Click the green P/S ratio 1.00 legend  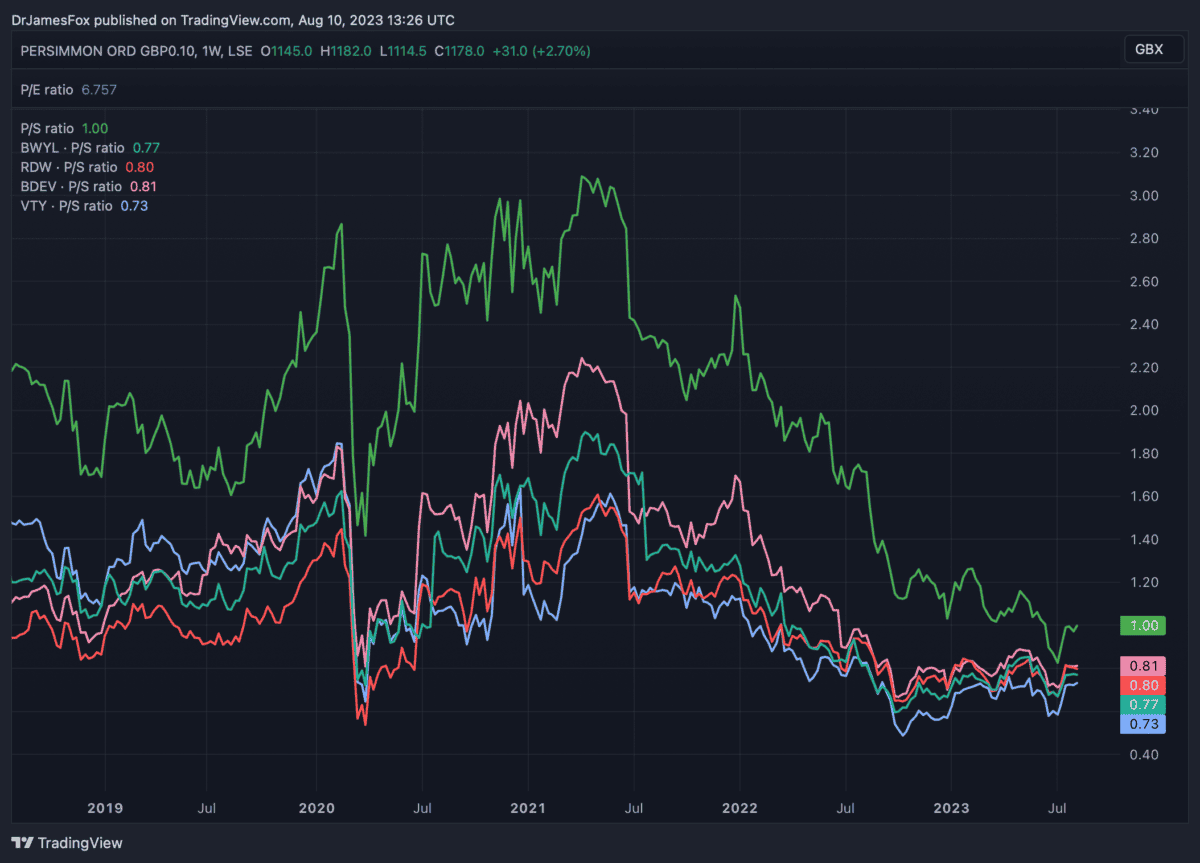64,128
